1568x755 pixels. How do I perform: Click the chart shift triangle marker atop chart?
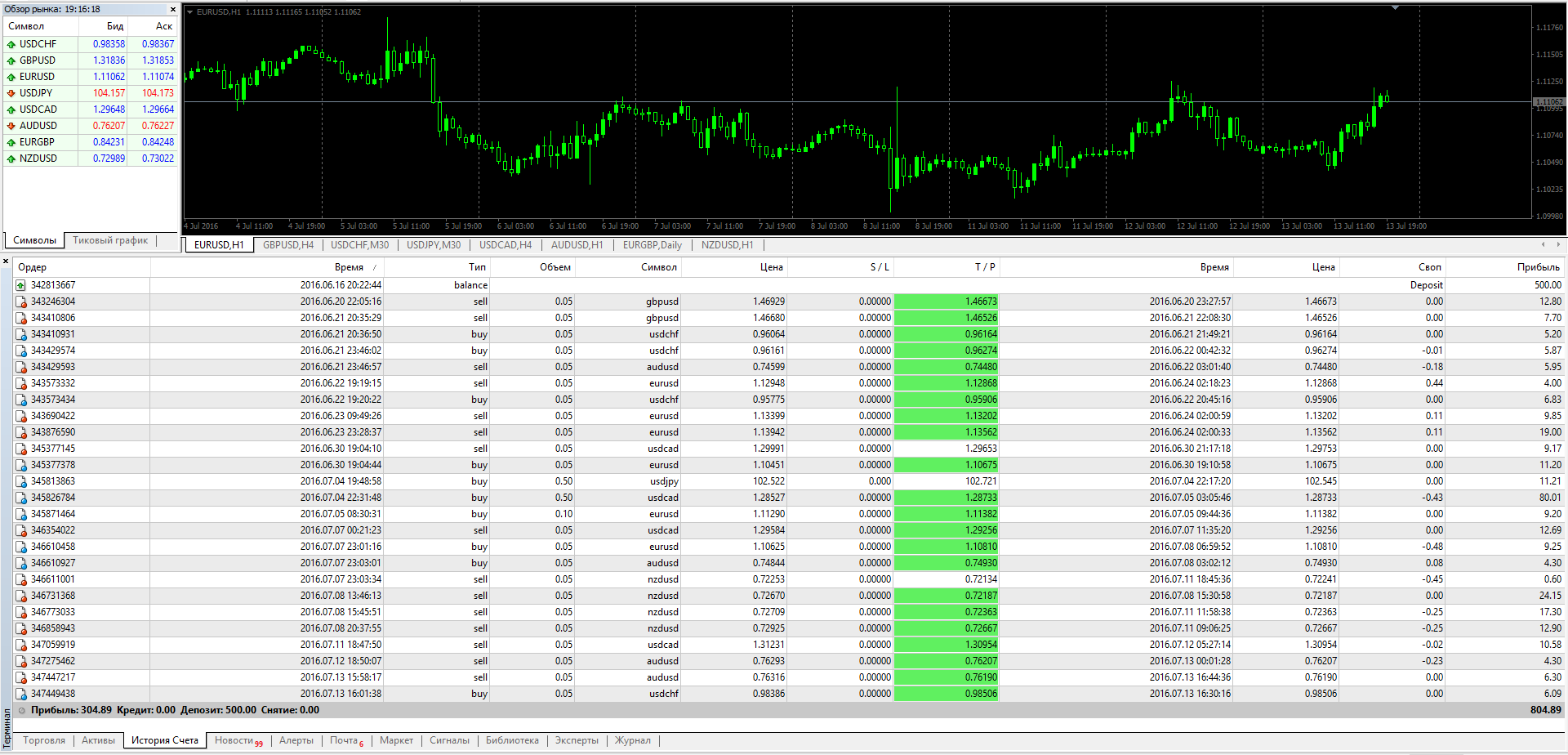(x=1395, y=7)
